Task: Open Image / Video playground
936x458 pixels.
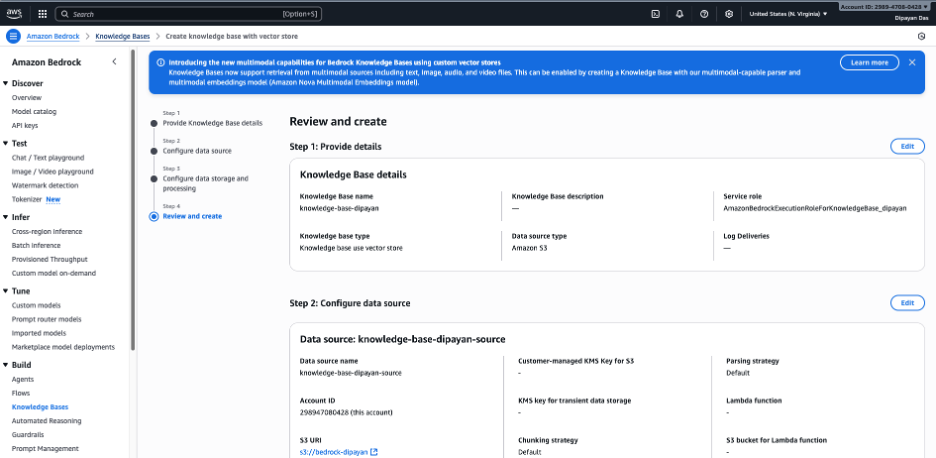Action: [53, 171]
